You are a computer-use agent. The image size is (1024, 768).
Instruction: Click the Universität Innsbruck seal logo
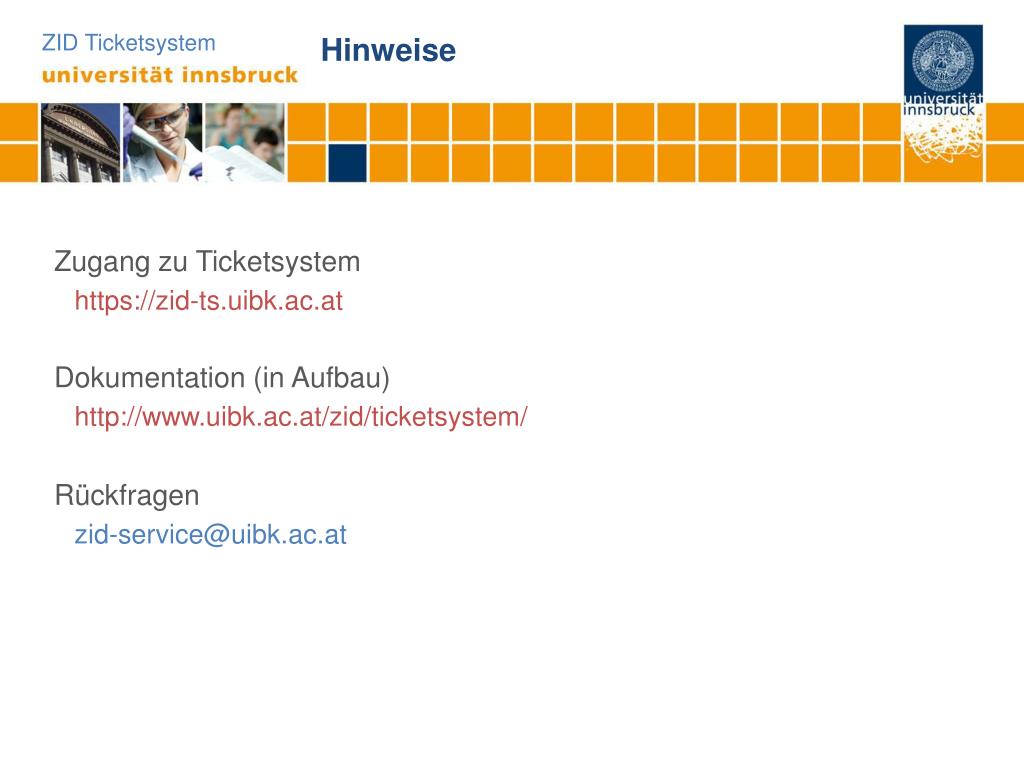click(942, 60)
